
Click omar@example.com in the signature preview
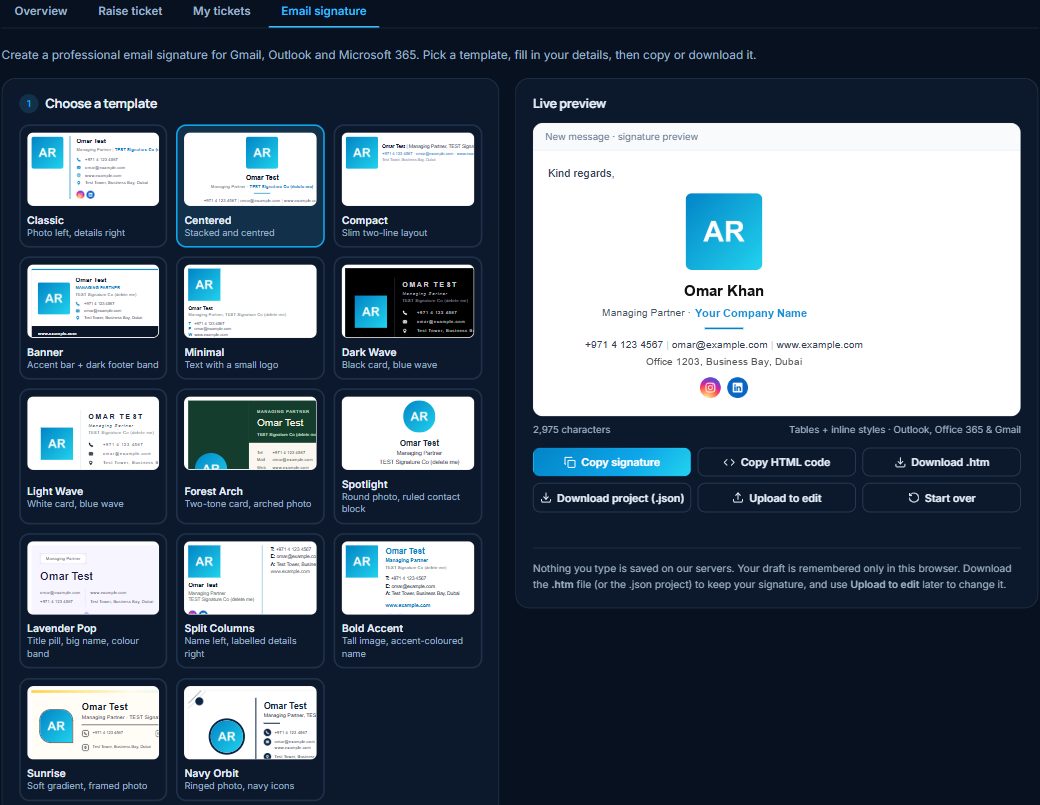point(720,345)
